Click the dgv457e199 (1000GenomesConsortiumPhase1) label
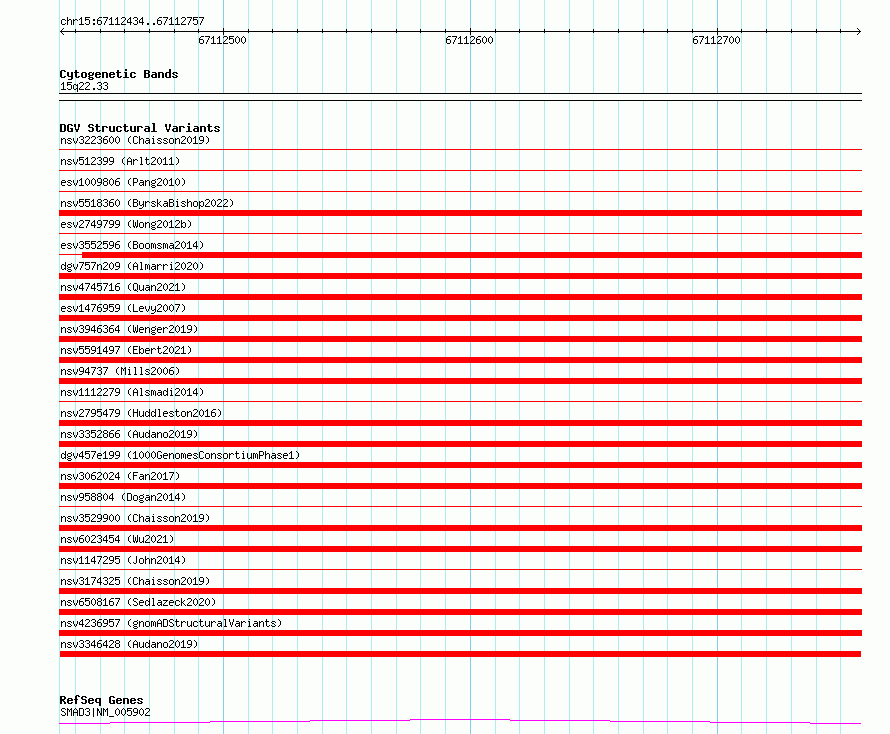The height and width of the screenshot is (734, 890). tap(180, 455)
